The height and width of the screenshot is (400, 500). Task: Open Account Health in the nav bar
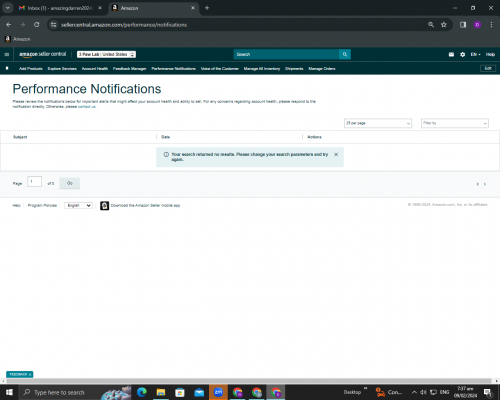[x=95, y=69]
